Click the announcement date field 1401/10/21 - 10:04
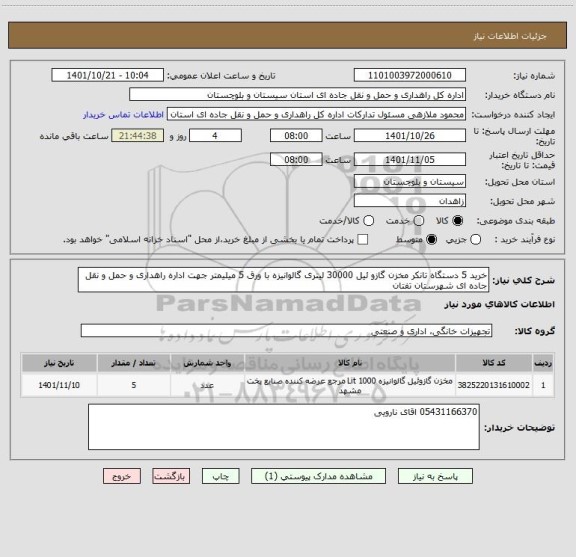Viewport: 576px width, 557px height. coord(108,75)
